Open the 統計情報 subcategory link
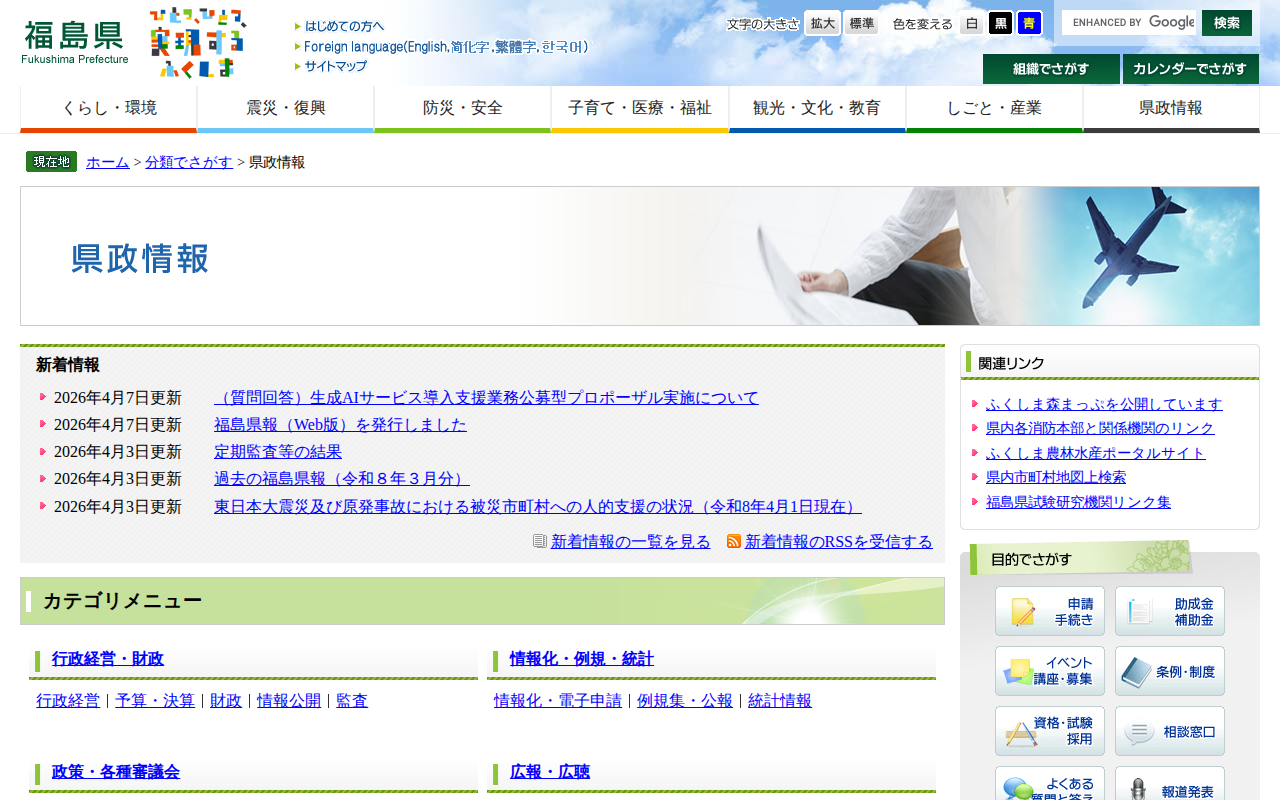The height and width of the screenshot is (800, 1280). pyautogui.click(x=780, y=701)
